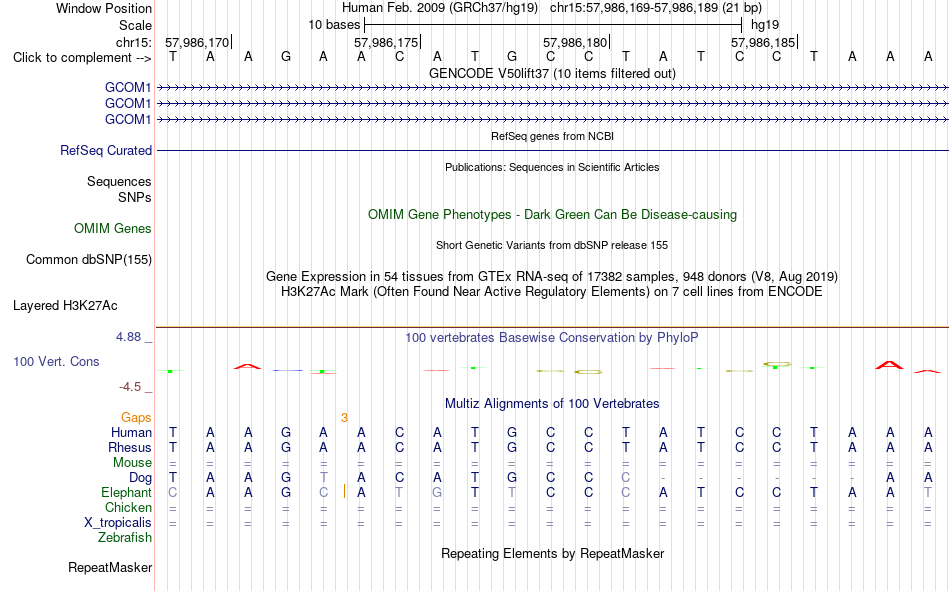Click the -4.5 PhyloP lower scale value

pos(130,387)
